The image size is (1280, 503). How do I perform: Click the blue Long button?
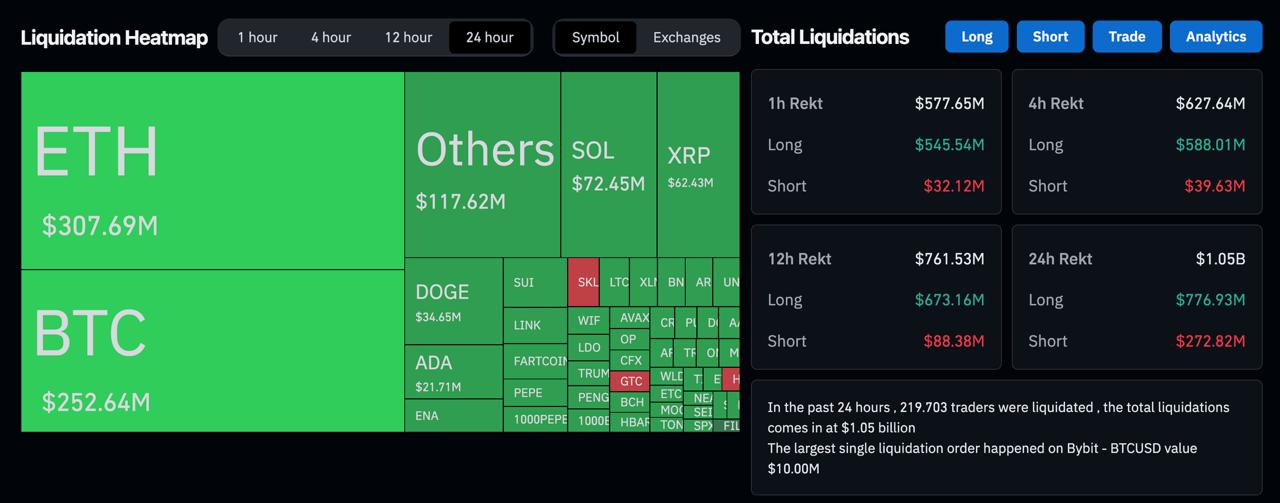pos(977,36)
